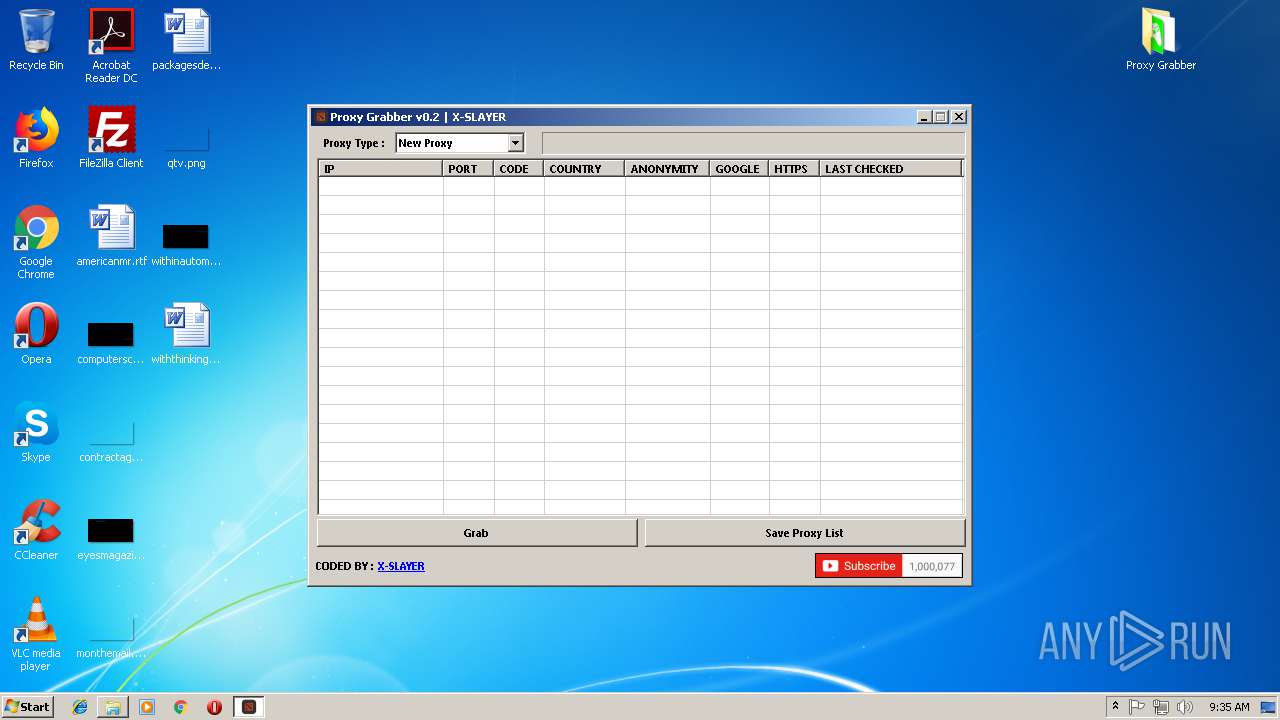
Task: Maximize the Proxy Grabber window
Action: (x=941, y=117)
